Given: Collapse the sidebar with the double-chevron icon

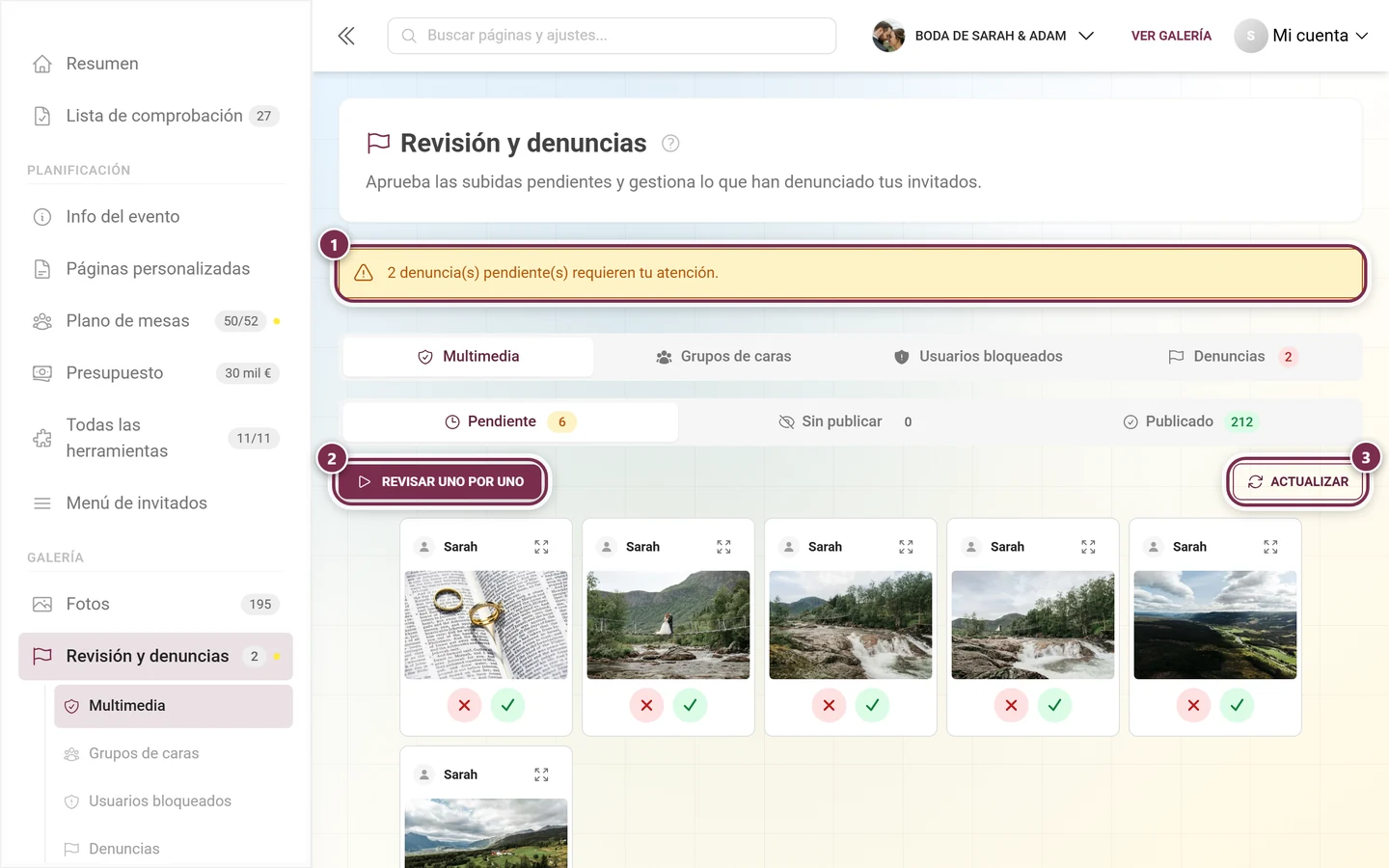Looking at the screenshot, I should point(346,36).
